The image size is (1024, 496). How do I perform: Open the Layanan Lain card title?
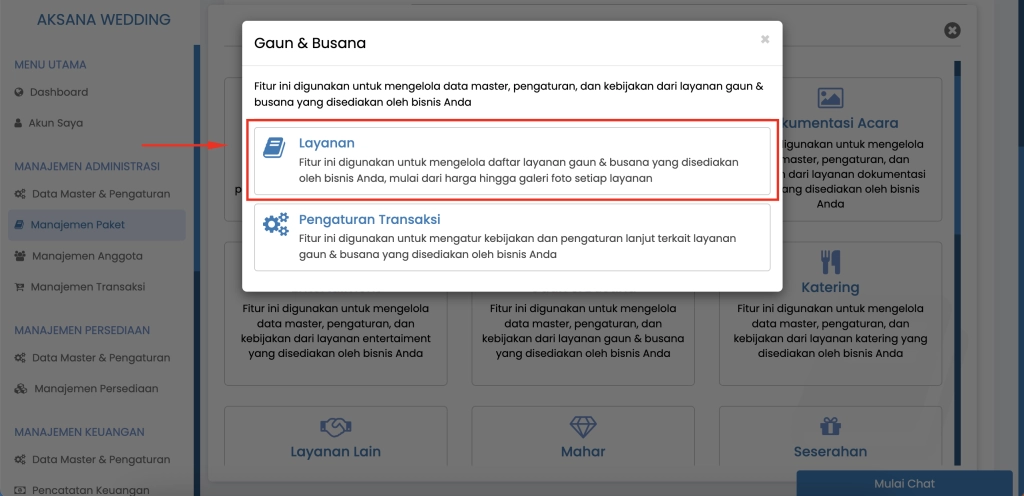[x=336, y=452]
